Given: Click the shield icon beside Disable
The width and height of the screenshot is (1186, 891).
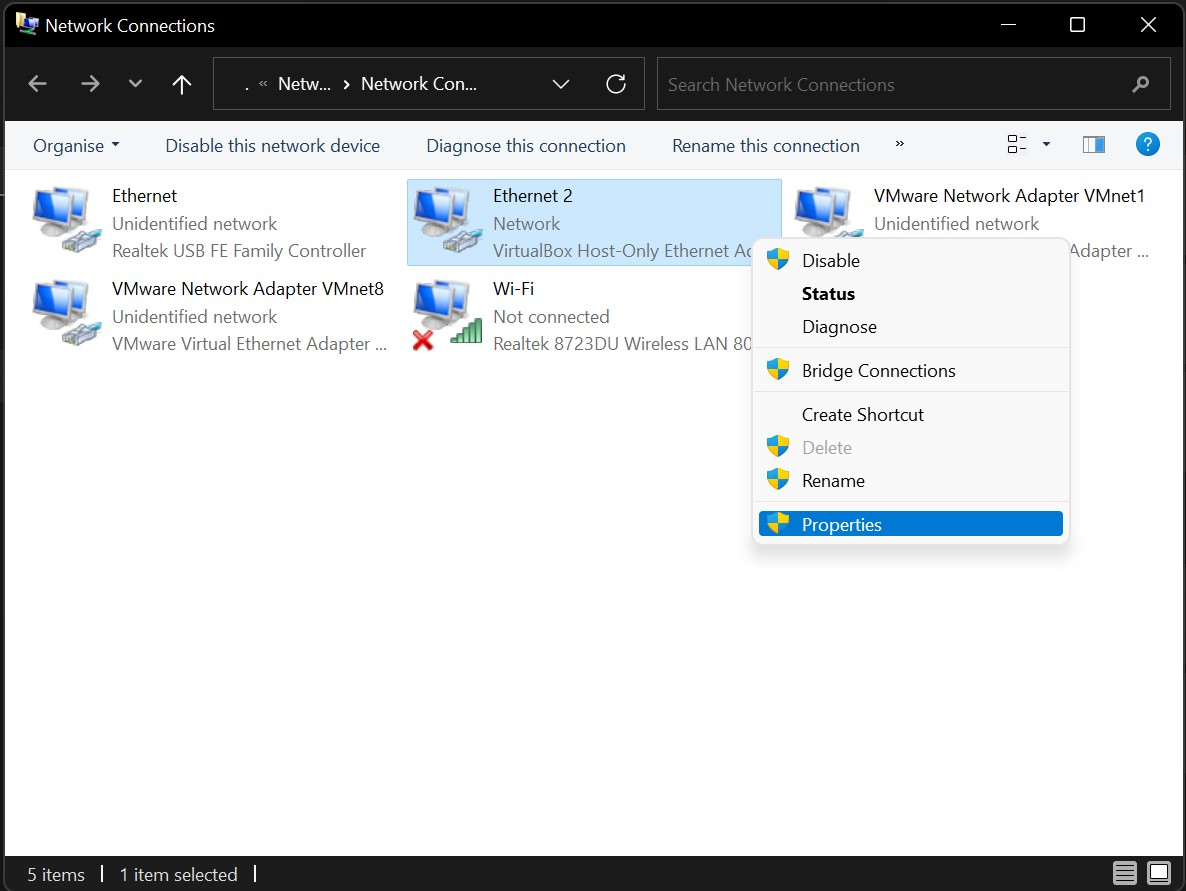Looking at the screenshot, I should [778, 259].
